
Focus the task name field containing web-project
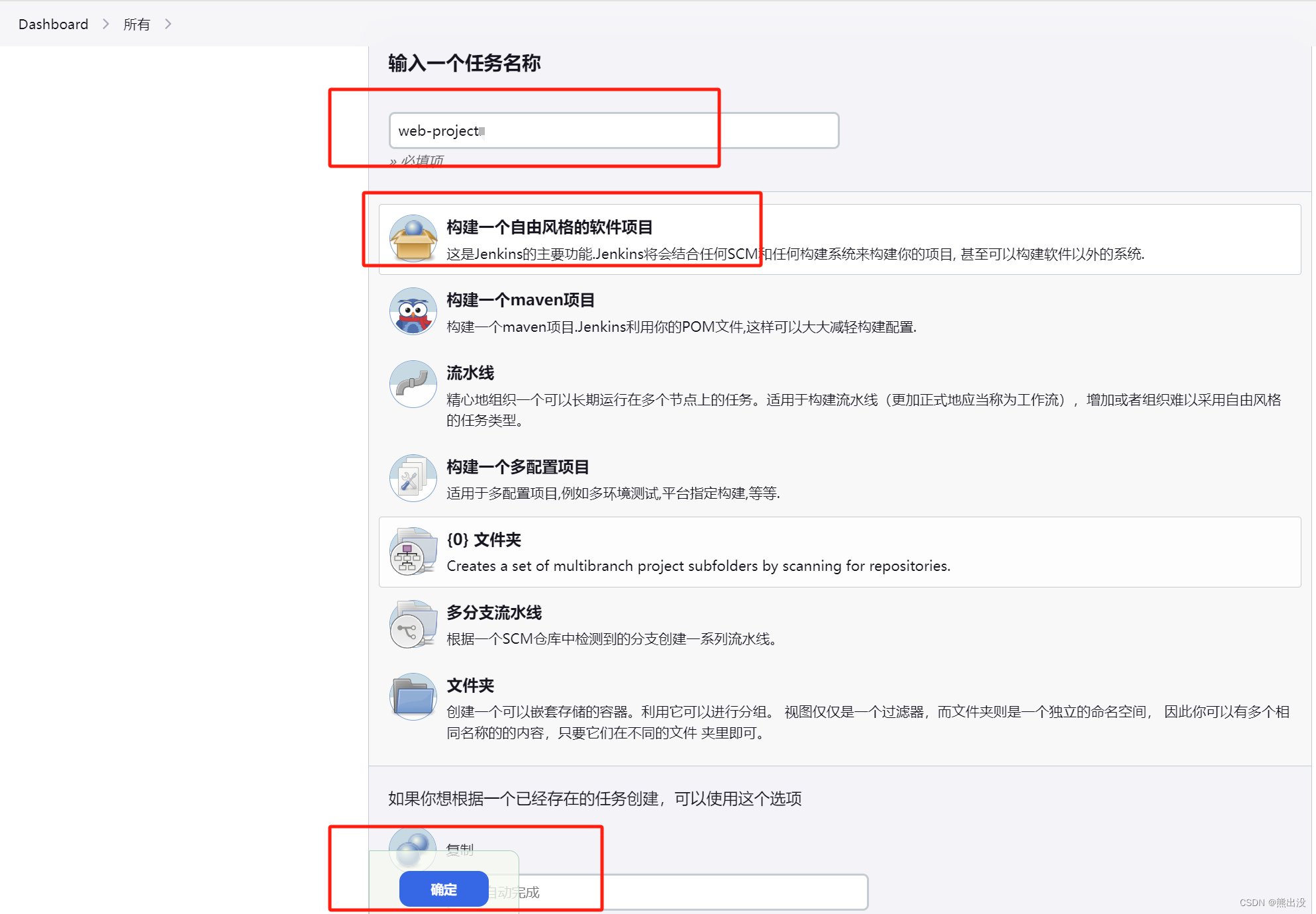614,130
